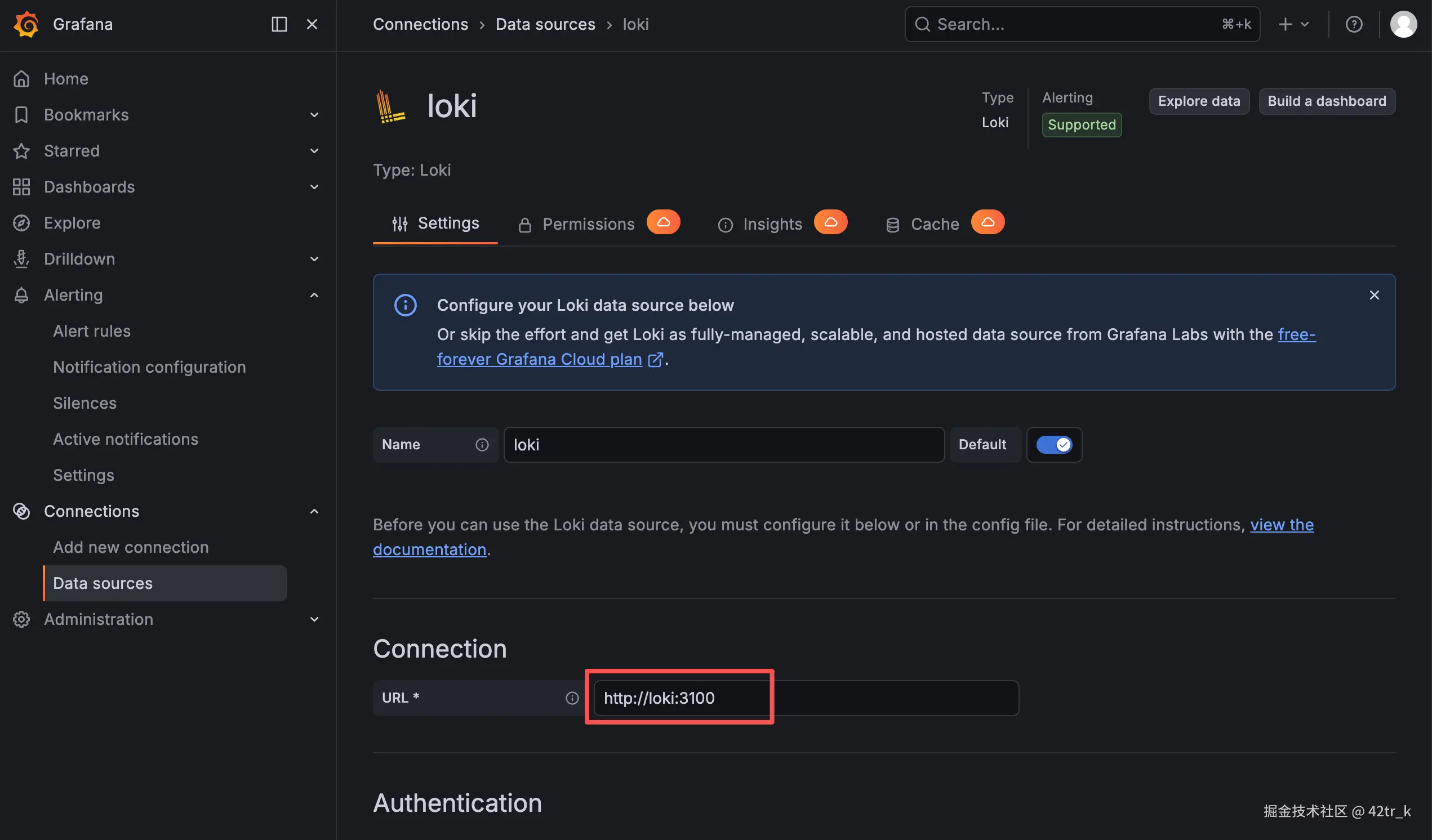Click the Explore data button
Image resolution: width=1432 pixels, height=840 pixels.
[x=1198, y=101]
